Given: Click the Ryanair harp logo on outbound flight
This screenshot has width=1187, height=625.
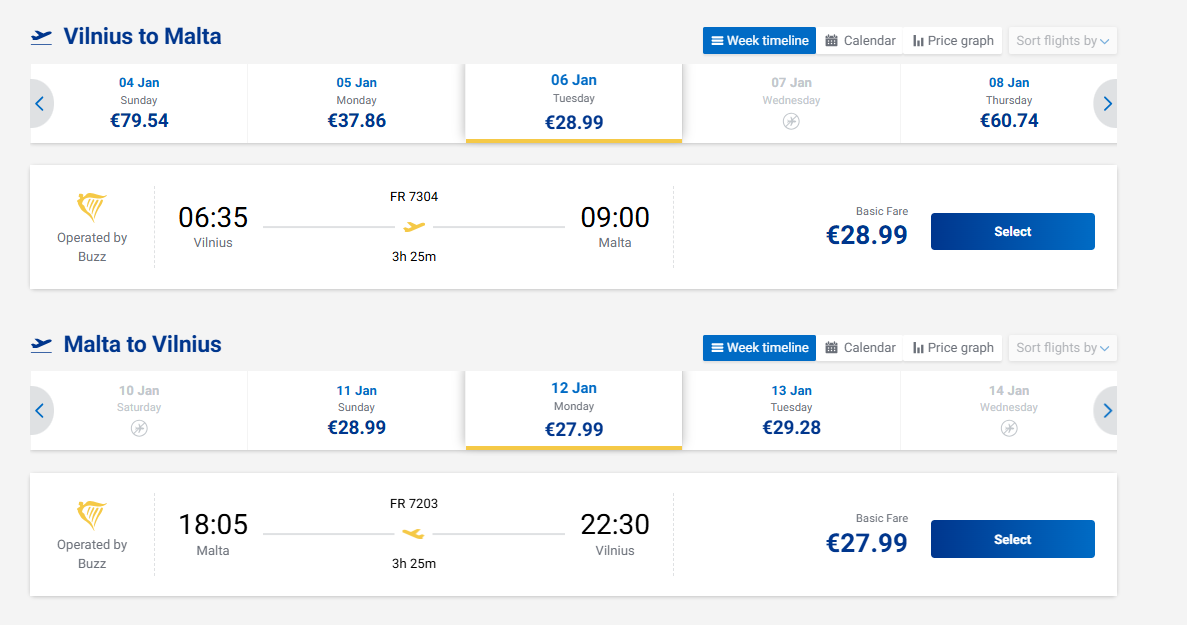Looking at the screenshot, I should pyautogui.click(x=92, y=208).
